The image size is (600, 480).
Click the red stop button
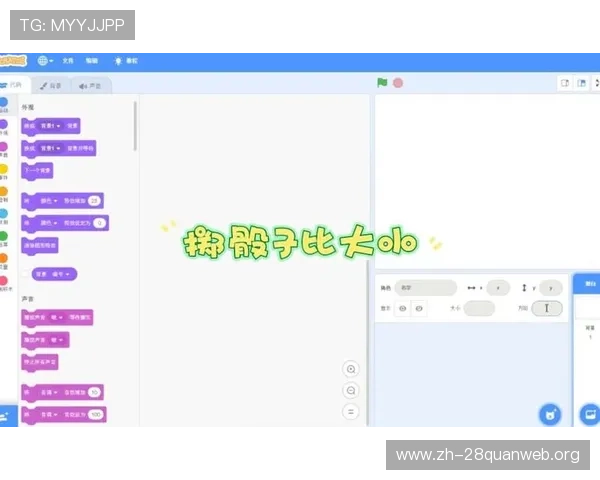[x=398, y=83]
